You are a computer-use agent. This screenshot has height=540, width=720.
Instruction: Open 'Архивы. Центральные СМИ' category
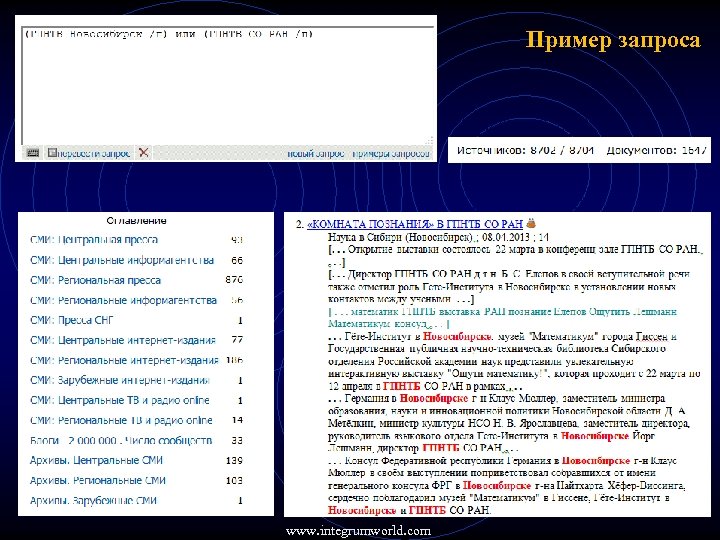(x=96, y=460)
